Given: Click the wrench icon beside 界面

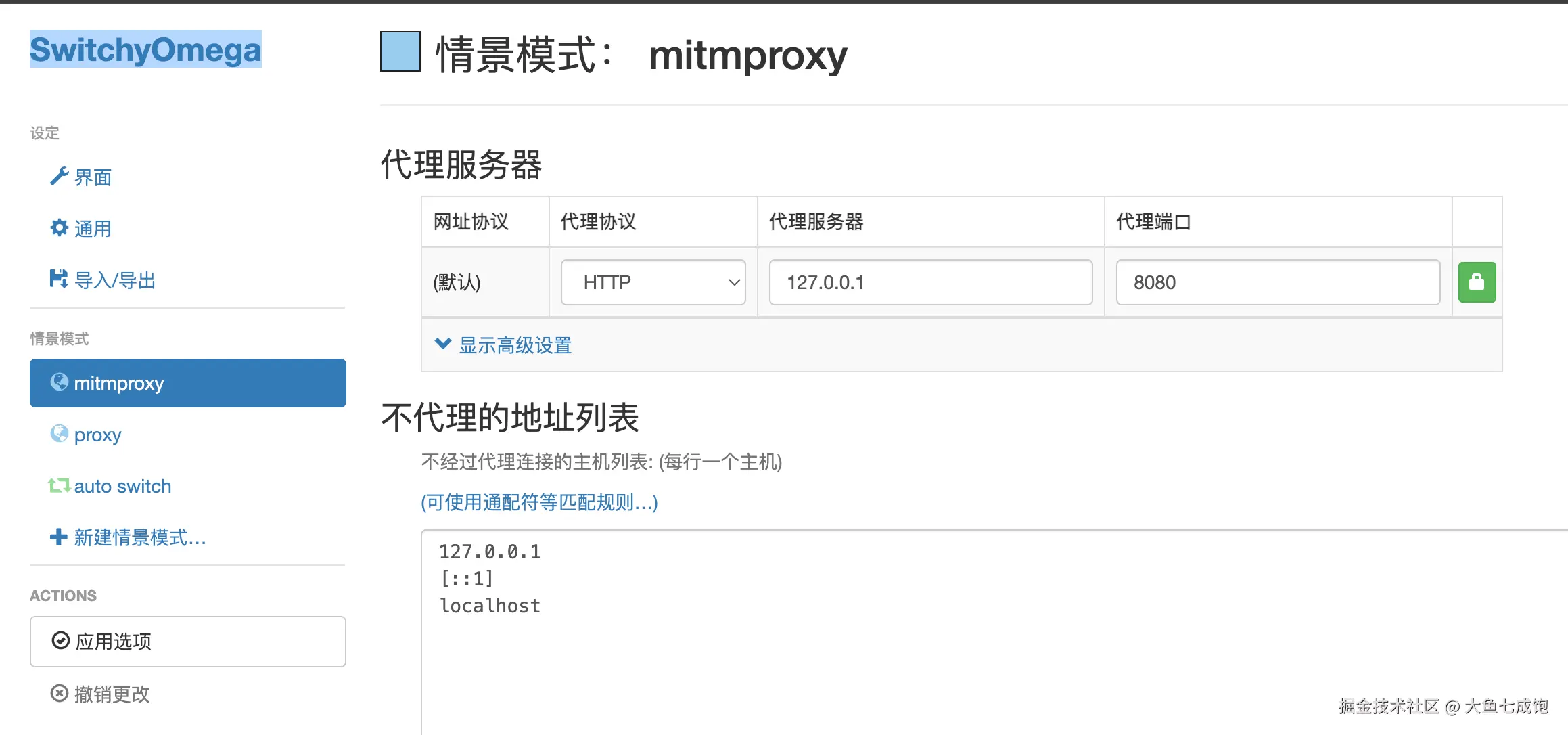Looking at the screenshot, I should pos(59,177).
